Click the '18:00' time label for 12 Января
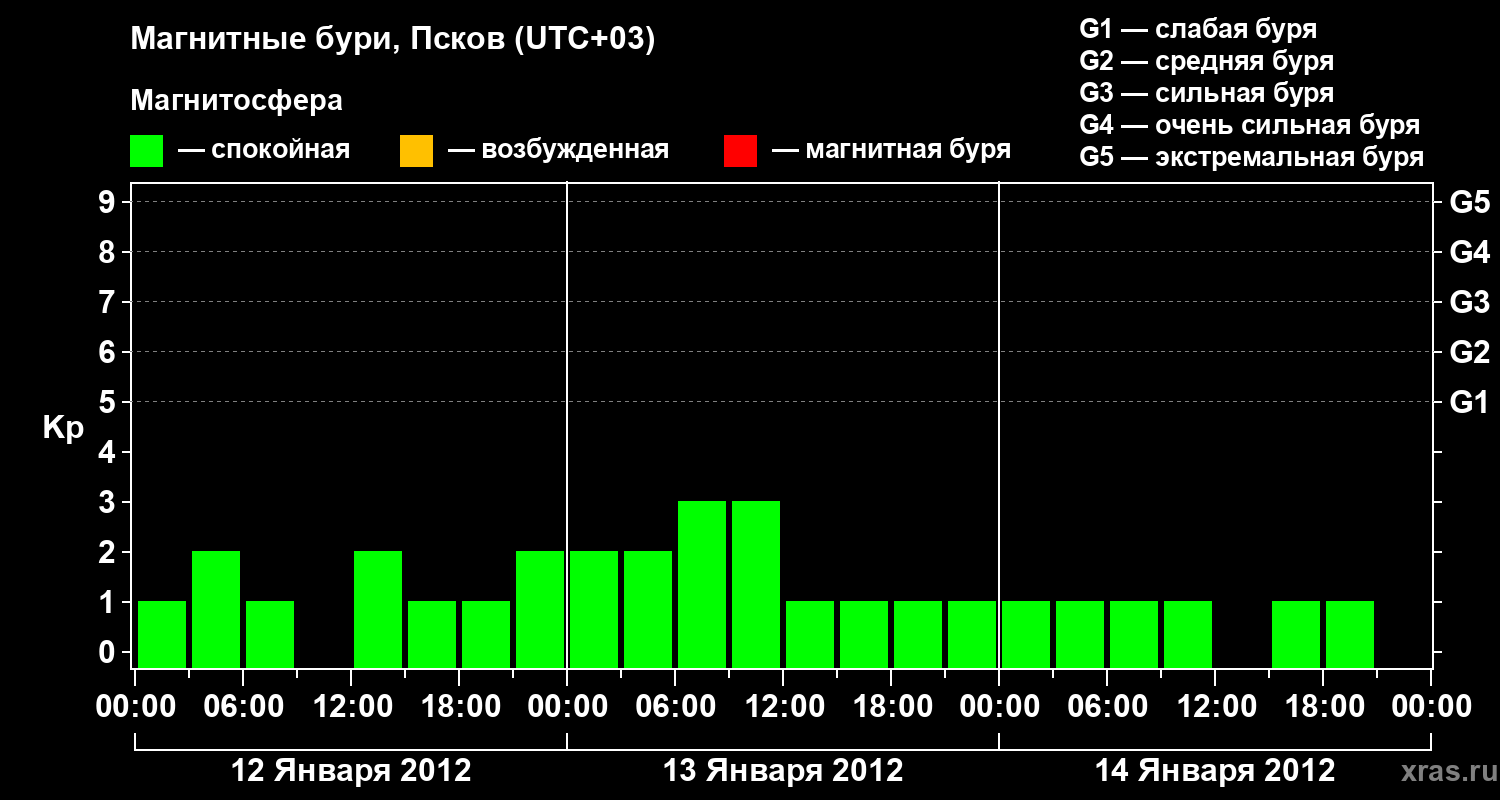 (x=459, y=707)
